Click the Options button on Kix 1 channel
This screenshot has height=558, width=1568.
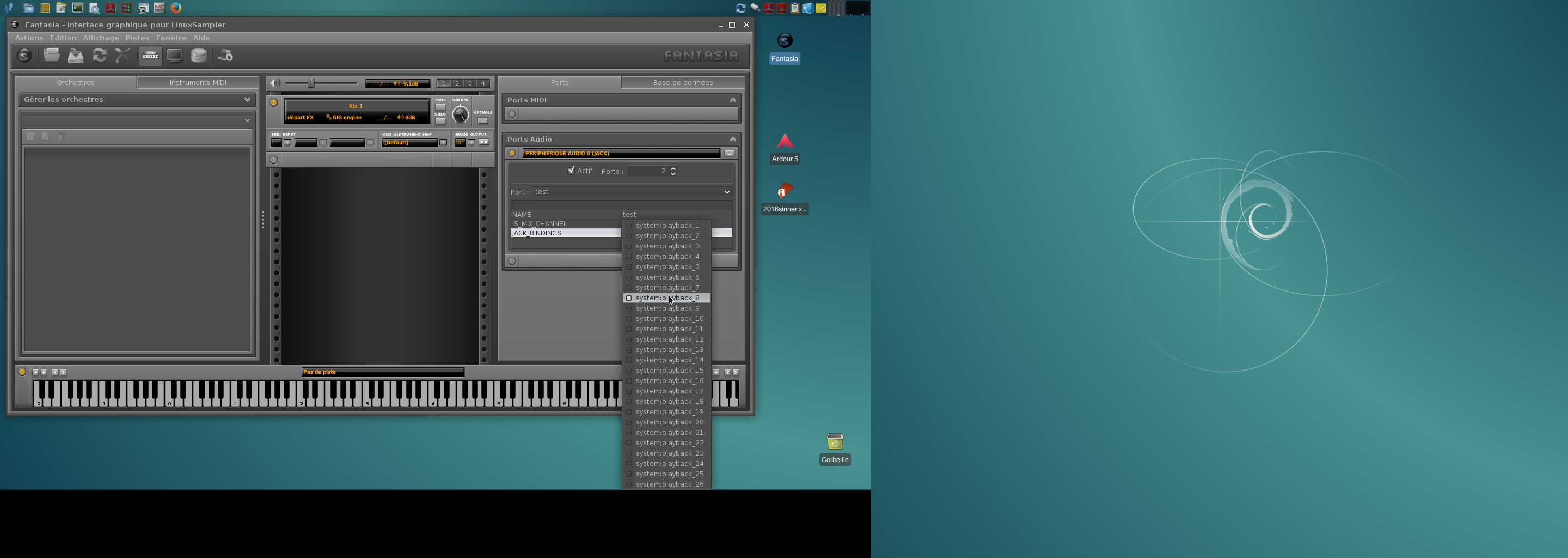tap(483, 120)
